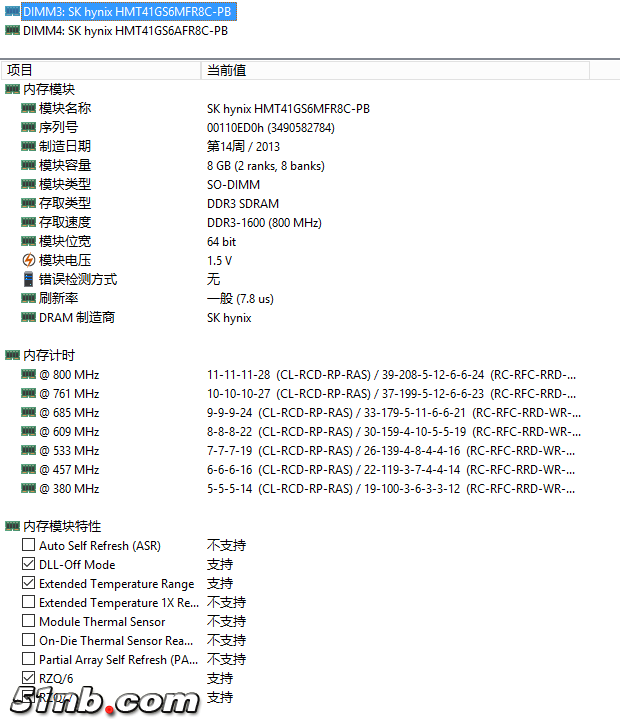The height and width of the screenshot is (724, 620).
Task: Select DIMM4 SK hynix HMT41GS6AFR8C-PB entry
Action: [x=125, y=31]
